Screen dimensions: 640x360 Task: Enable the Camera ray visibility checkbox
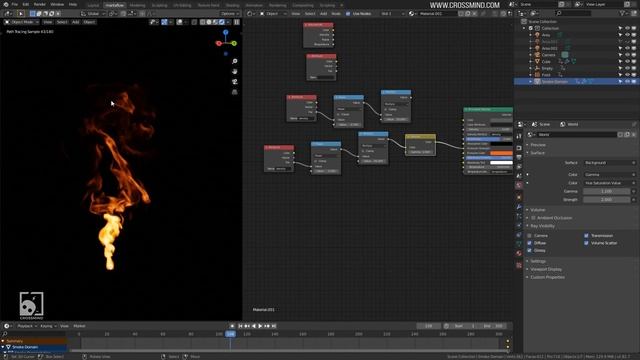coord(529,236)
